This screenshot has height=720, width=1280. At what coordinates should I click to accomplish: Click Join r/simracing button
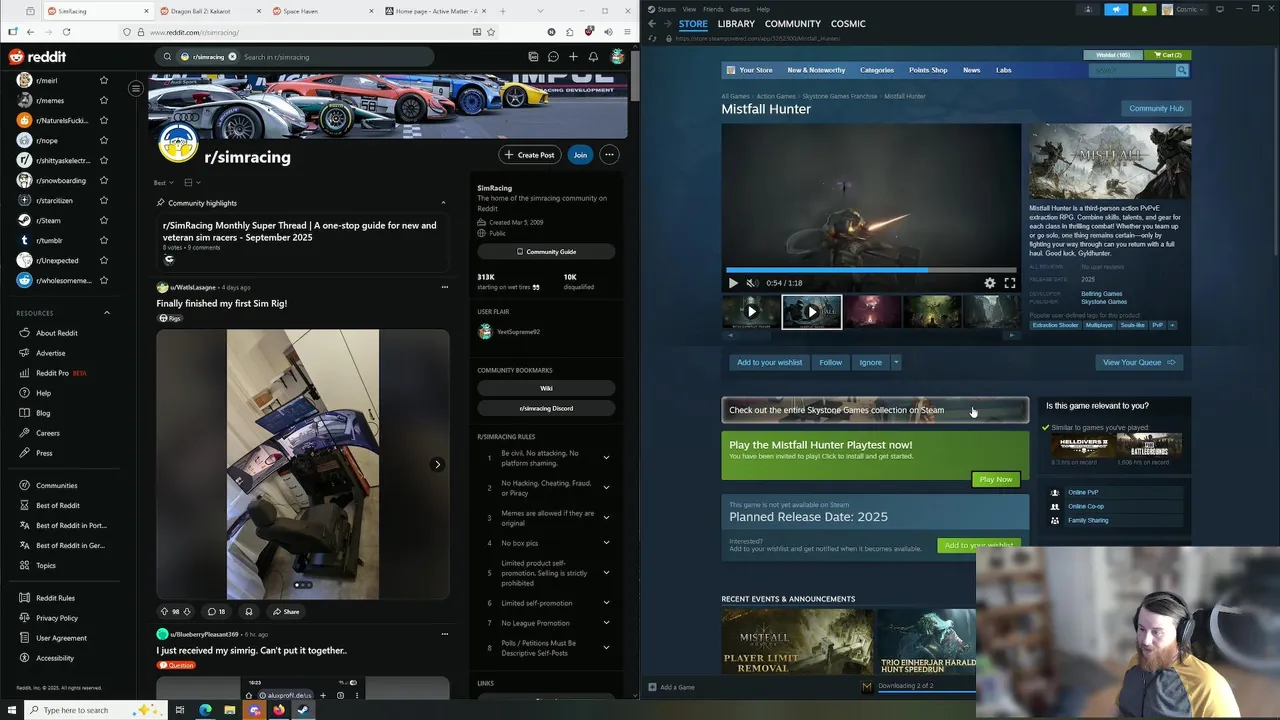pos(580,155)
